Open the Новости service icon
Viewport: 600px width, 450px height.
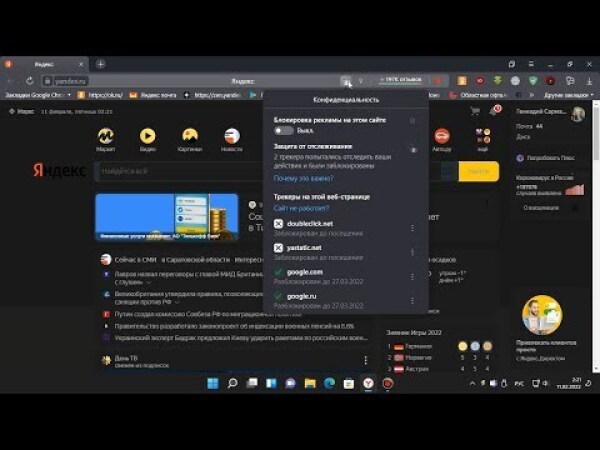point(231,136)
